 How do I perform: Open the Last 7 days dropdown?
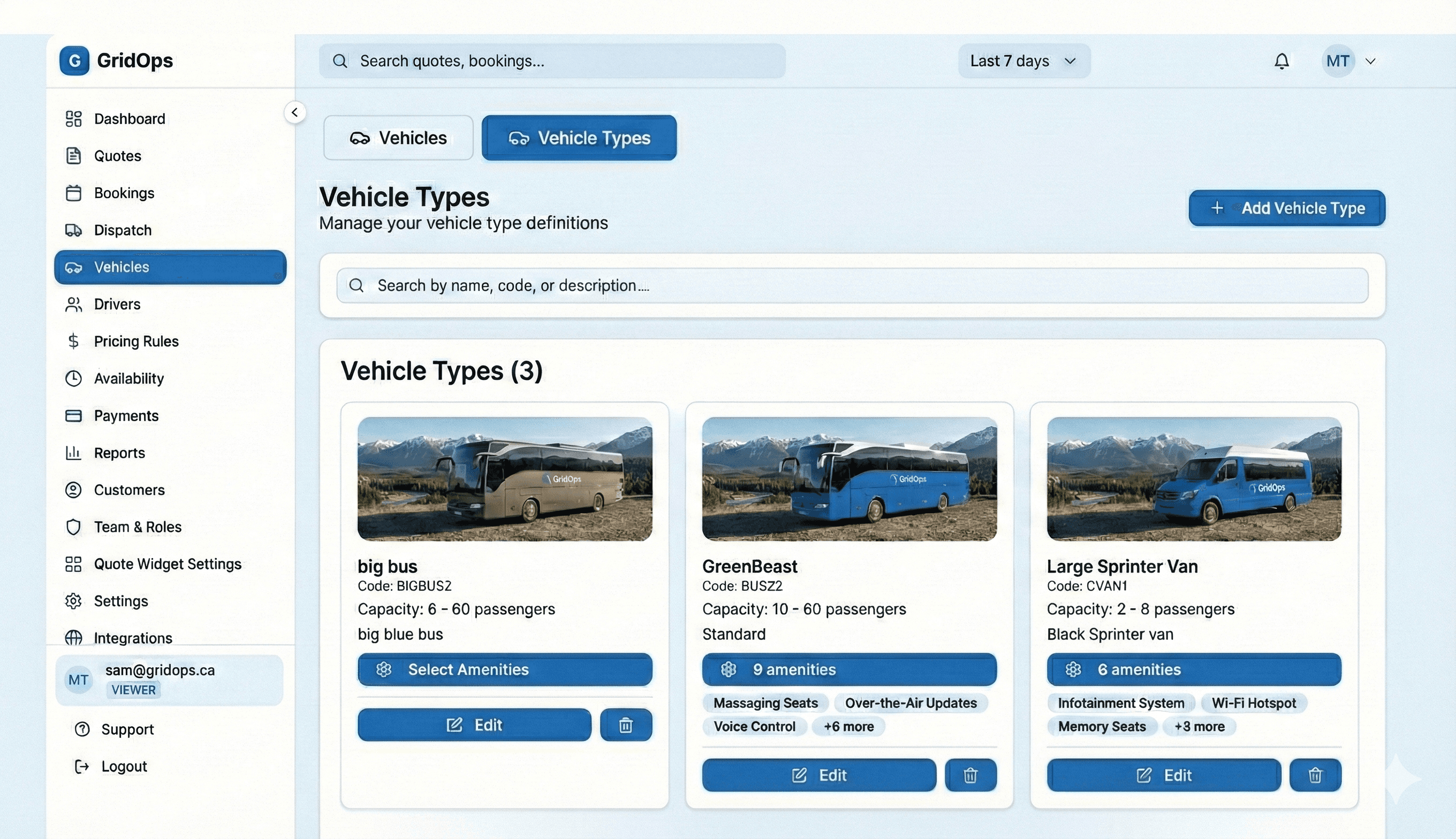(1023, 61)
